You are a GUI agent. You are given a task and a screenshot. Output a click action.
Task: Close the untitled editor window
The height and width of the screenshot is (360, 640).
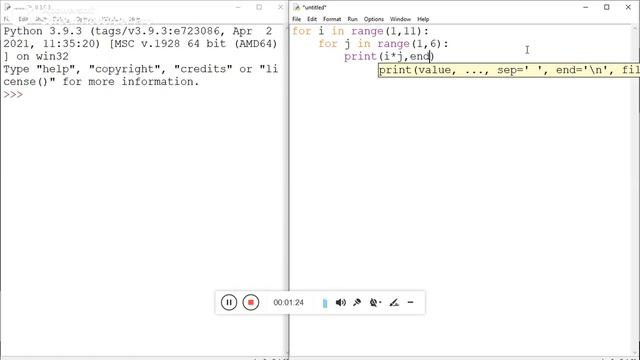coord(628,7)
